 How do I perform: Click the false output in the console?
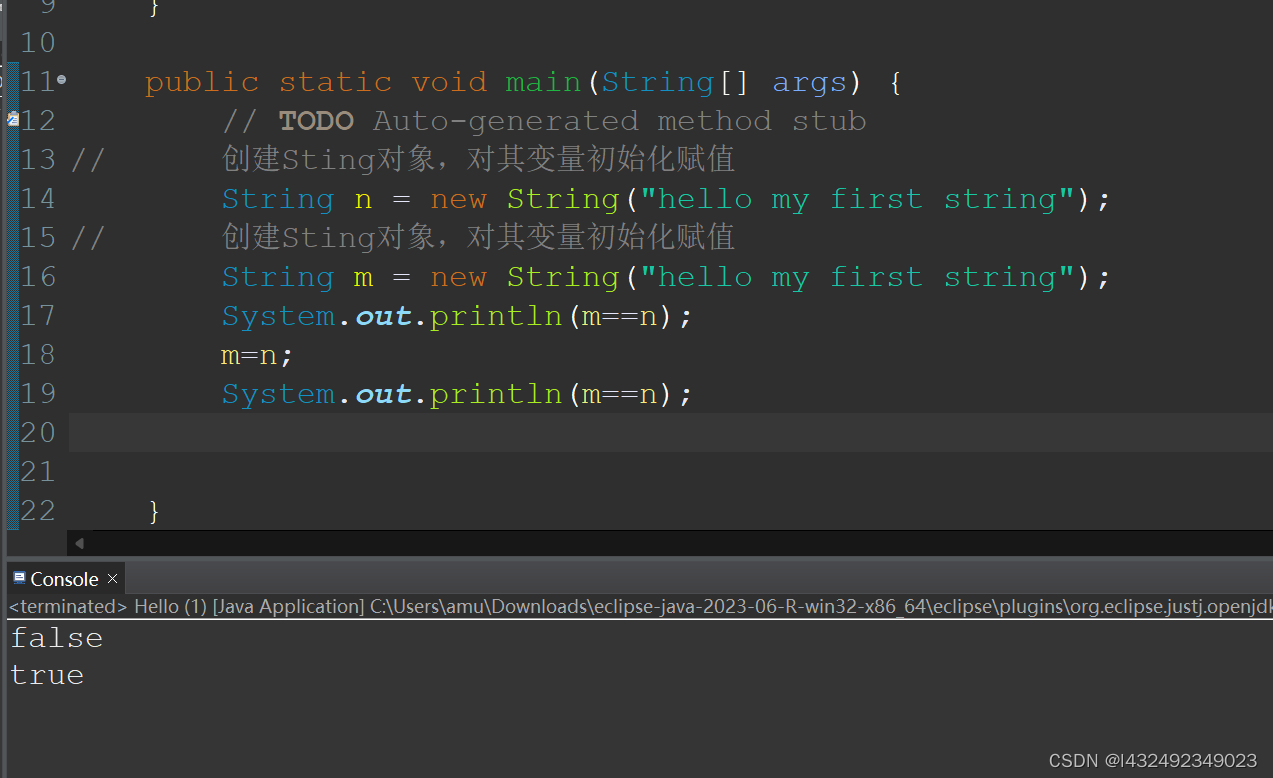coord(55,638)
